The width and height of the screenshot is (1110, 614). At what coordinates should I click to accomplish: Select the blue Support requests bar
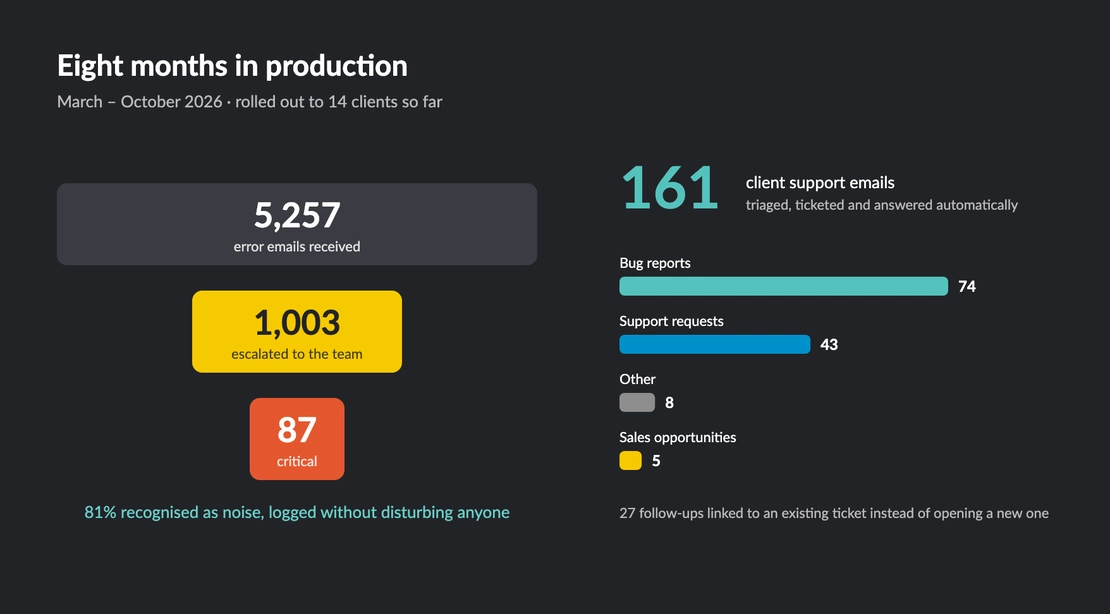pos(715,344)
